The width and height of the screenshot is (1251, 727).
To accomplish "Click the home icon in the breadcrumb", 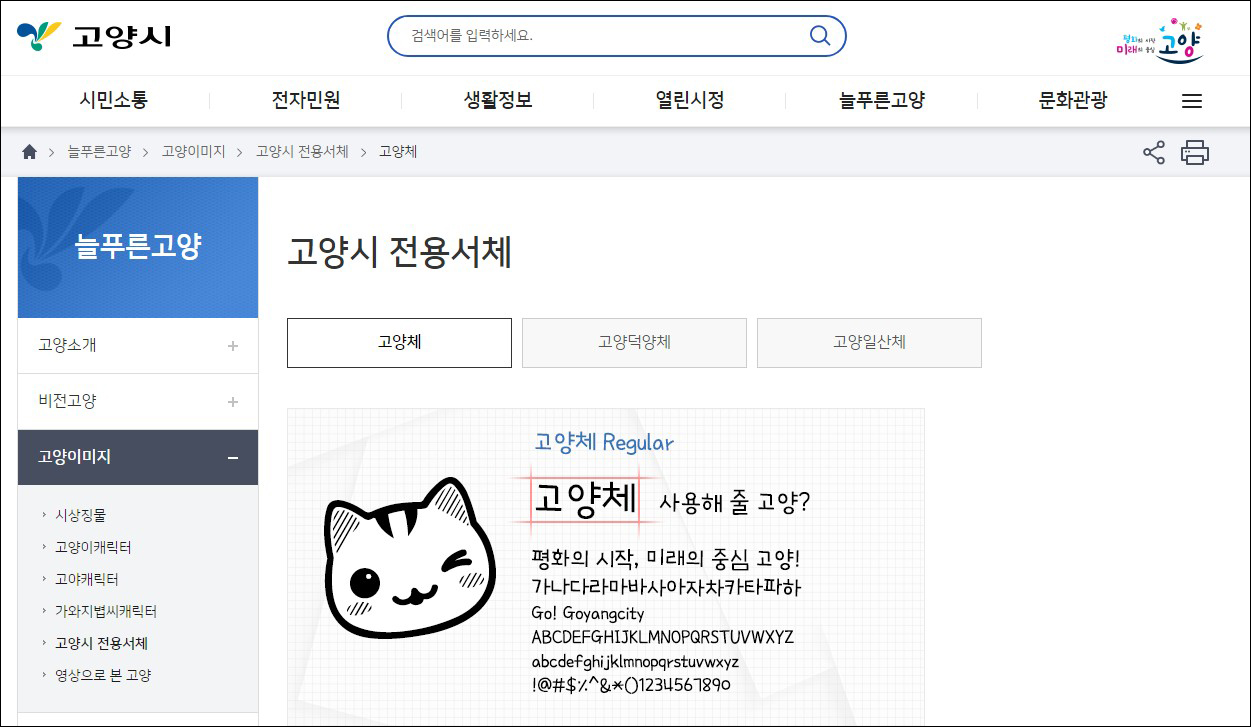I will click(28, 151).
